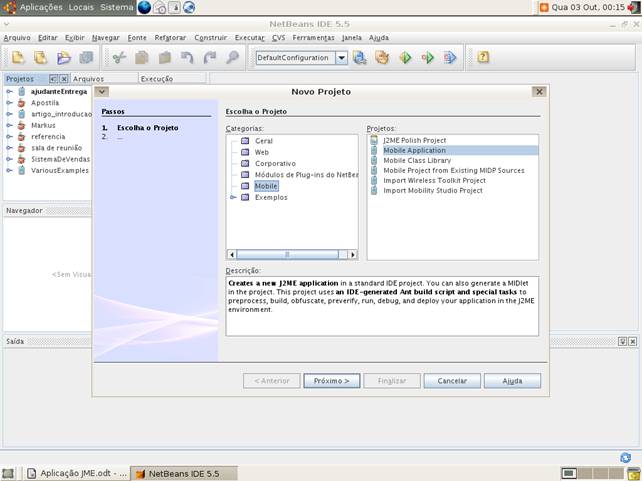Viewport: 642px width, 481px height.
Task: Click the Run Main Project green arrow
Action: pyautogui.click(x=405, y=58)
